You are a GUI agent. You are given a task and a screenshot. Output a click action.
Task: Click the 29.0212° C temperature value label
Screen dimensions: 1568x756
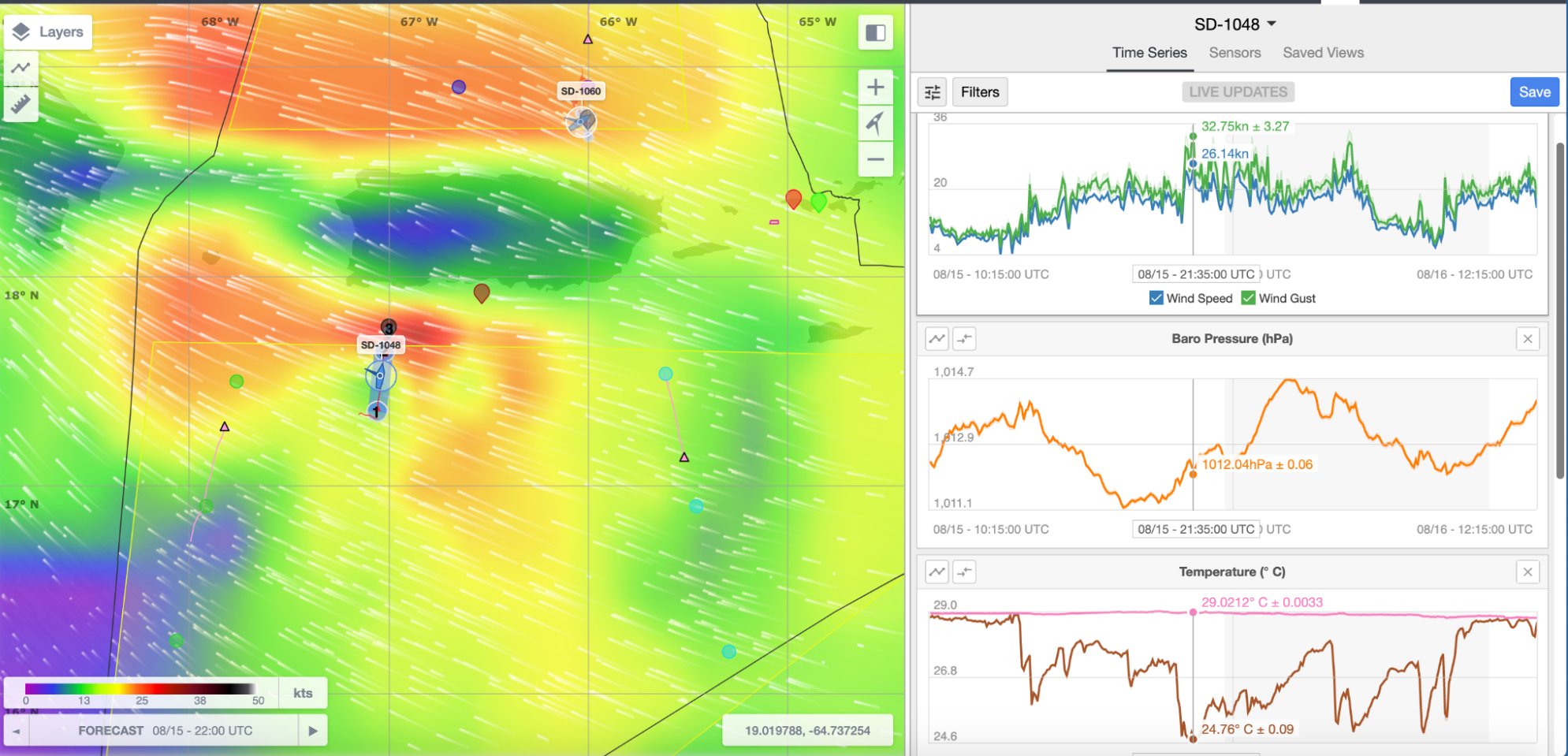(x=1261, y=602)
